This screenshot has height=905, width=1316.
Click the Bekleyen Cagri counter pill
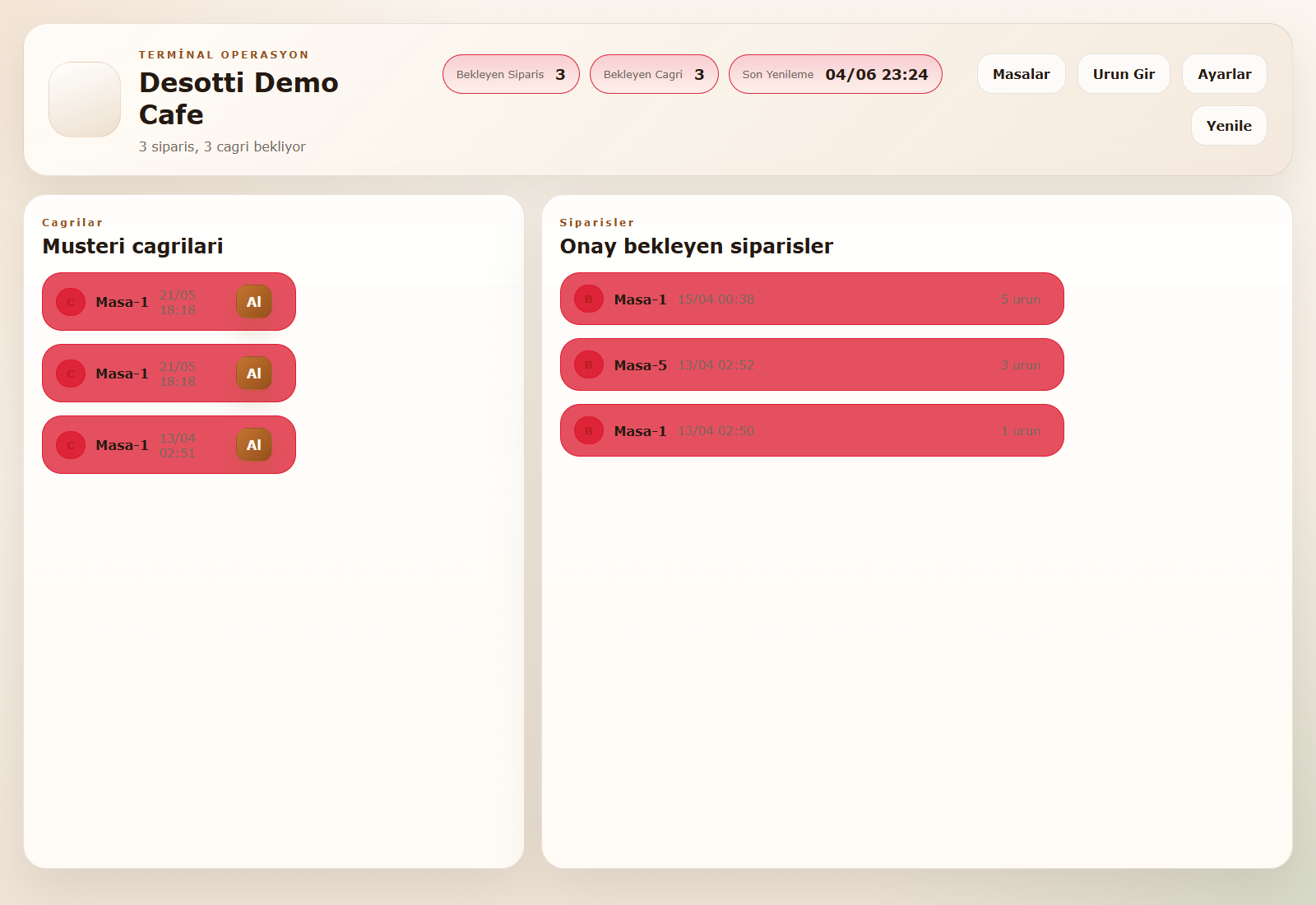click(x=654, y=74)
